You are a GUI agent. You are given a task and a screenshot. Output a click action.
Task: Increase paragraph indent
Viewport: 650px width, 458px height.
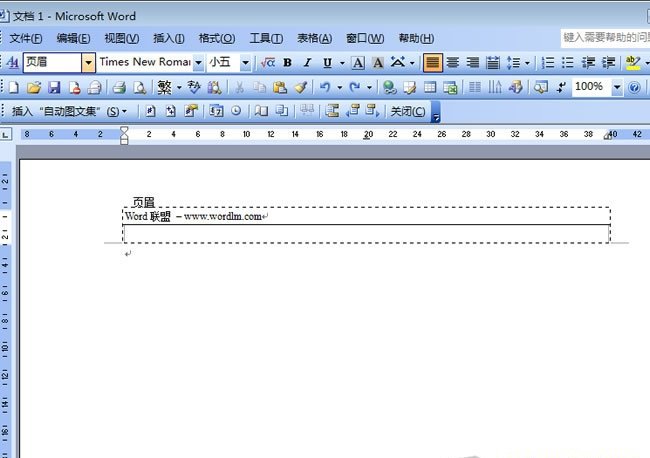tap(609, 63)
